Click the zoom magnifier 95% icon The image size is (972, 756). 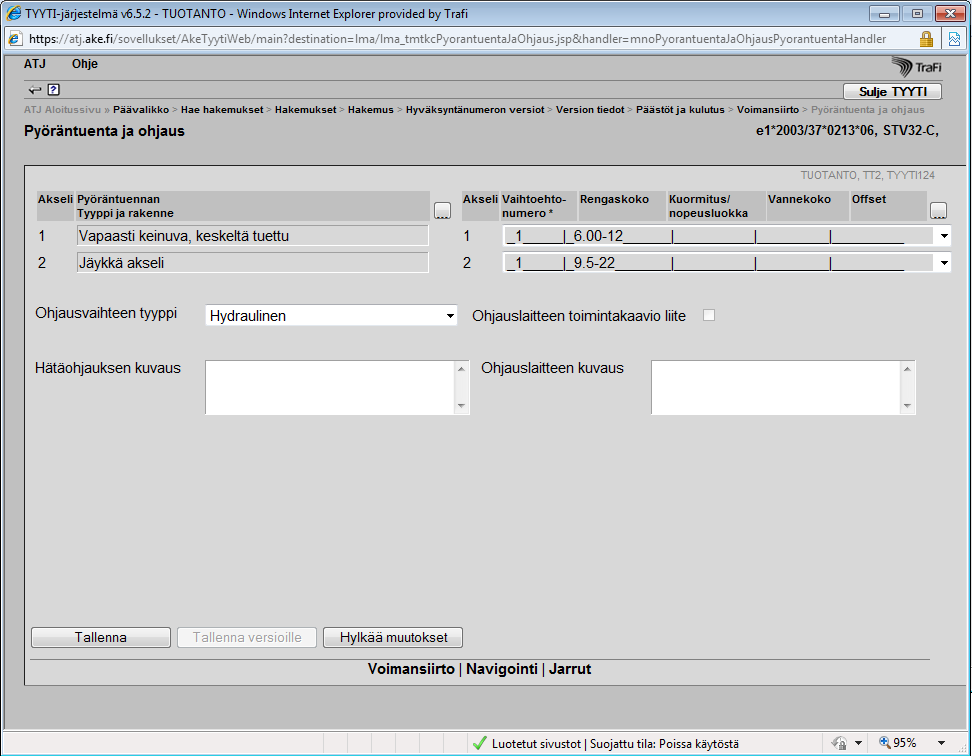885,742
